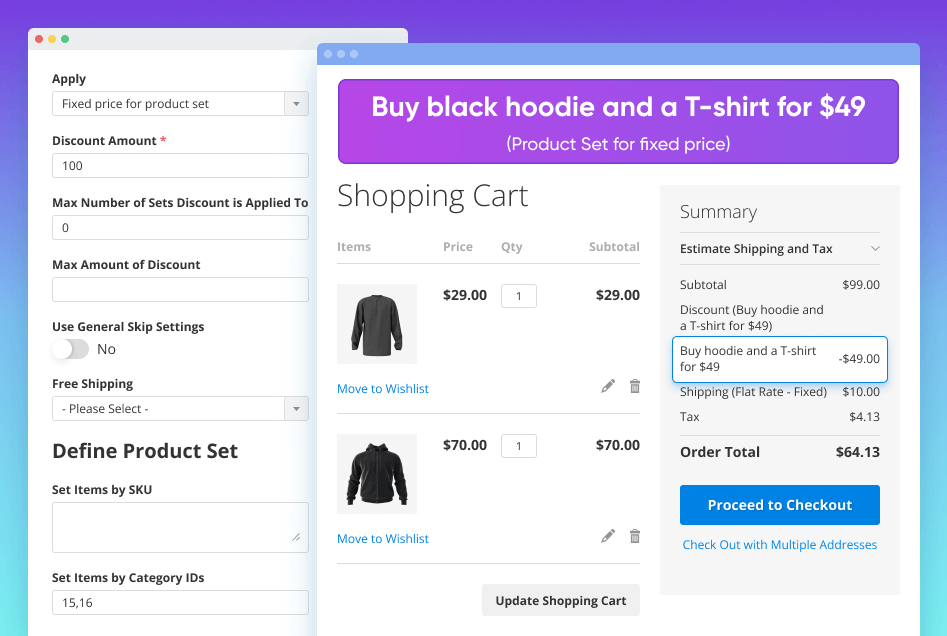Screen dimensions: 947x636
Task: Open the Apply dropdown for product set
Action: pos(296,104)
